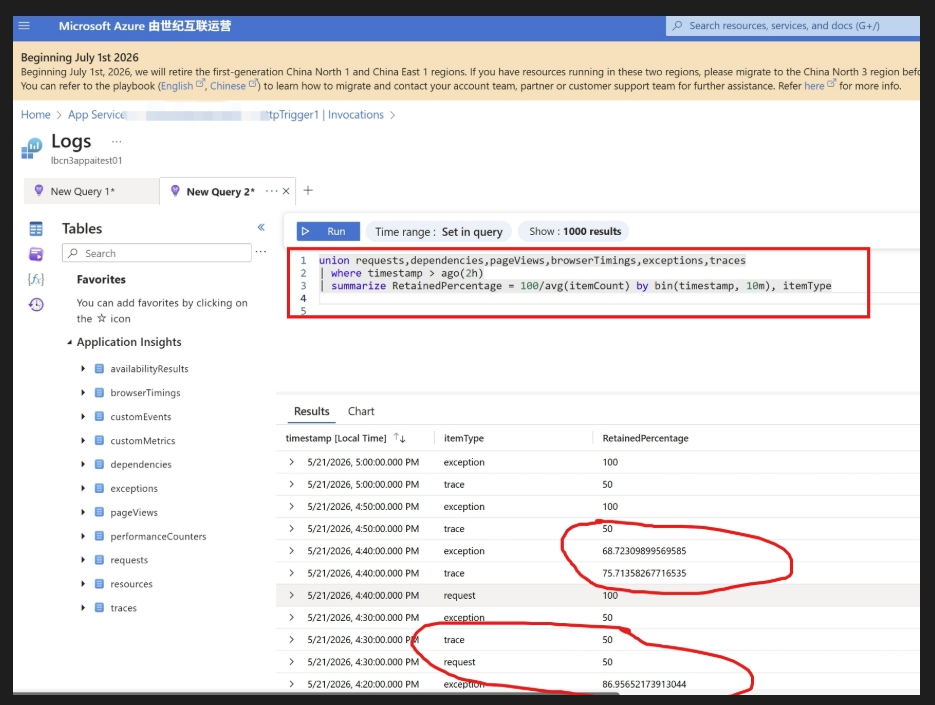This screenshot has width=935, height=705.
Task: Expand the 4:30 PM request result row
Action: pos(292,661)
